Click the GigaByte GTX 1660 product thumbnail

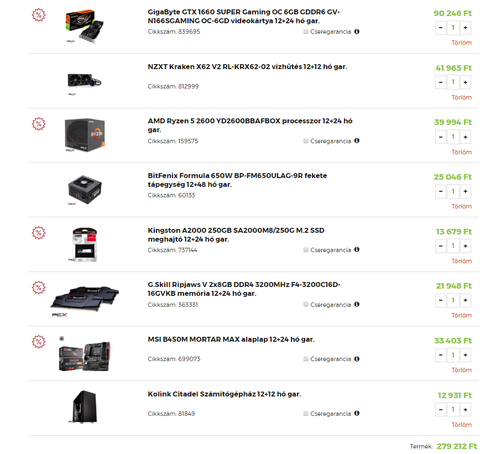[84, 26]
